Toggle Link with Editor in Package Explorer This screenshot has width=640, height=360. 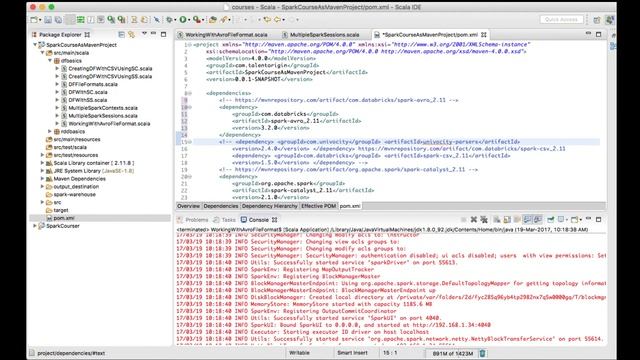(x=131, y=35)
